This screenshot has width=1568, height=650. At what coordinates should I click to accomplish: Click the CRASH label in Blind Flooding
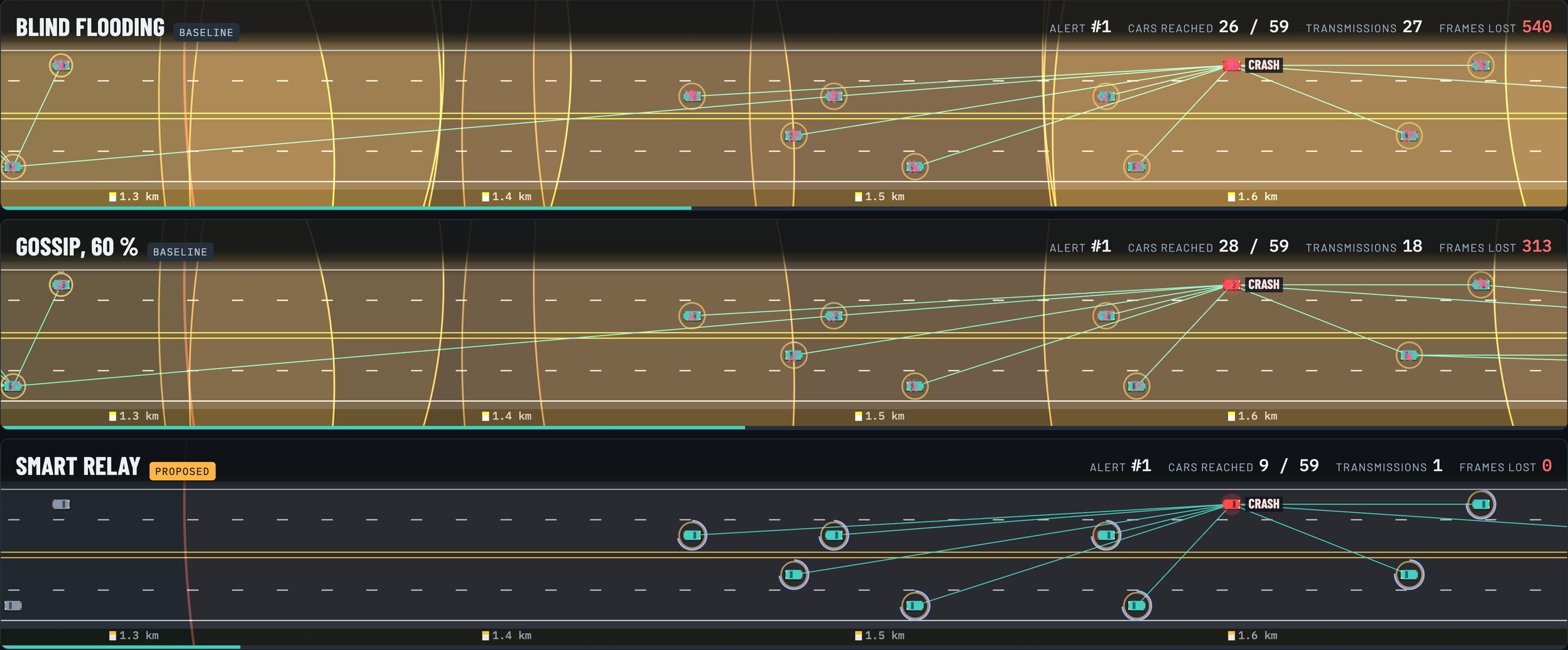coord(1263,65)
